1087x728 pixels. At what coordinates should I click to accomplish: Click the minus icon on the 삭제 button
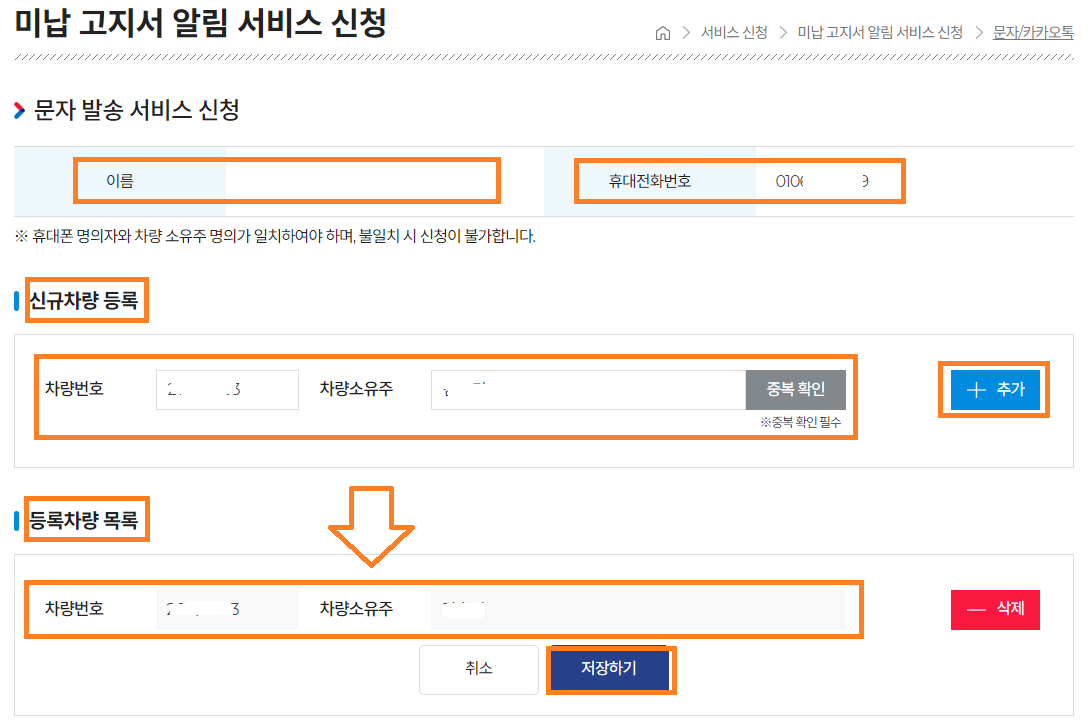(978, 609)
